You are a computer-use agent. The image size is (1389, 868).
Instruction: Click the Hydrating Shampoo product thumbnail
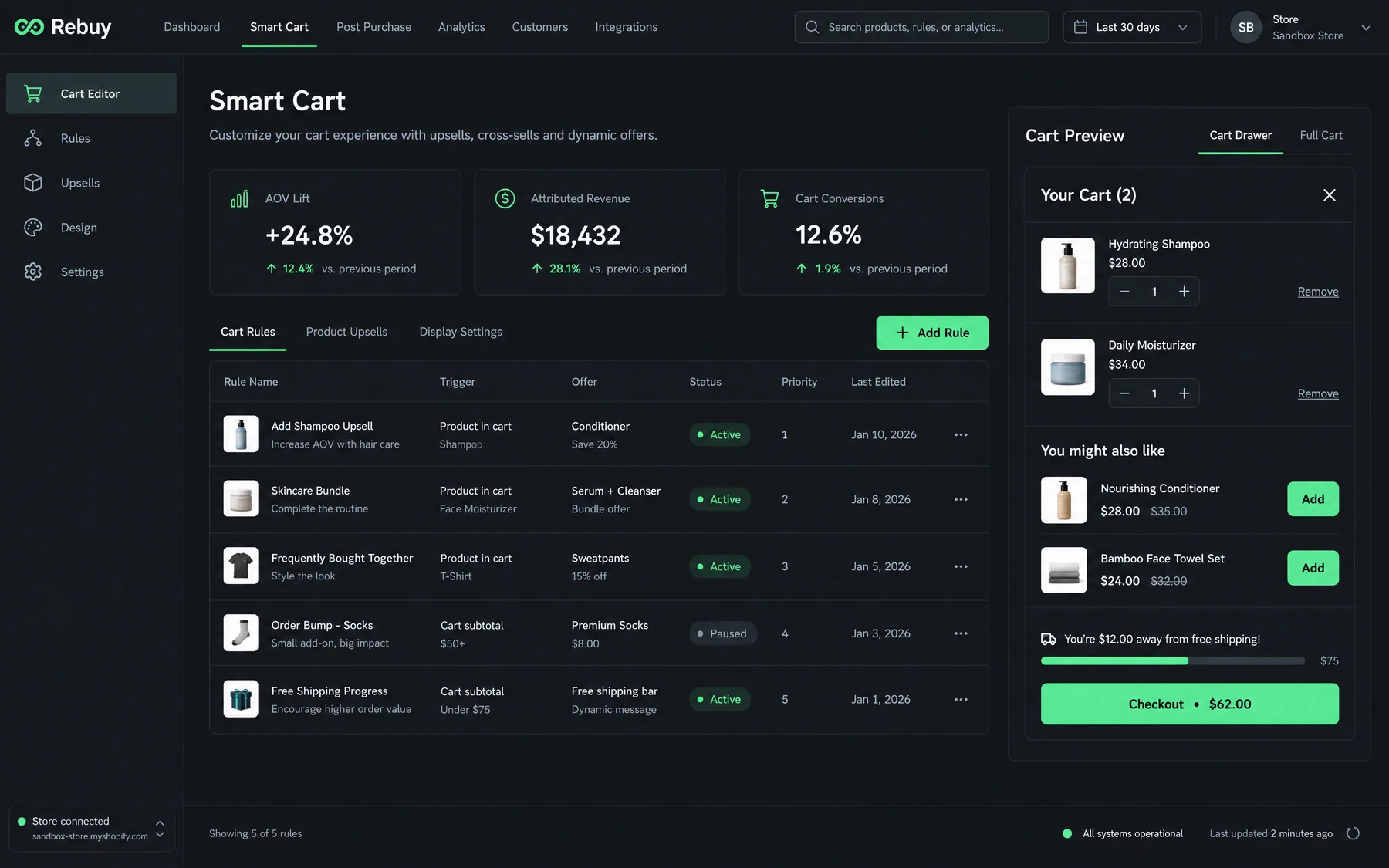1067,265
